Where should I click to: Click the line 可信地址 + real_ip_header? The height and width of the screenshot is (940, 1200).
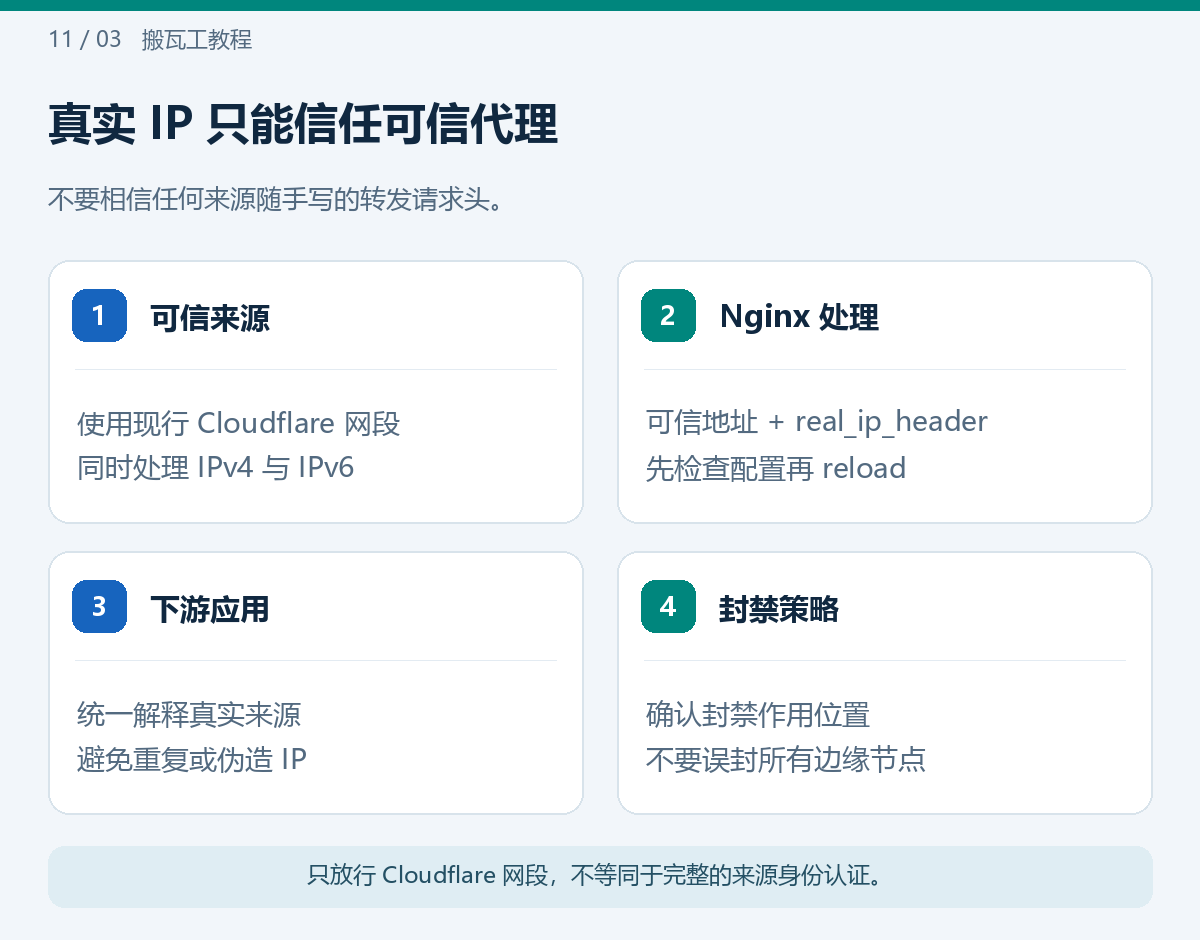coord(817,422)
